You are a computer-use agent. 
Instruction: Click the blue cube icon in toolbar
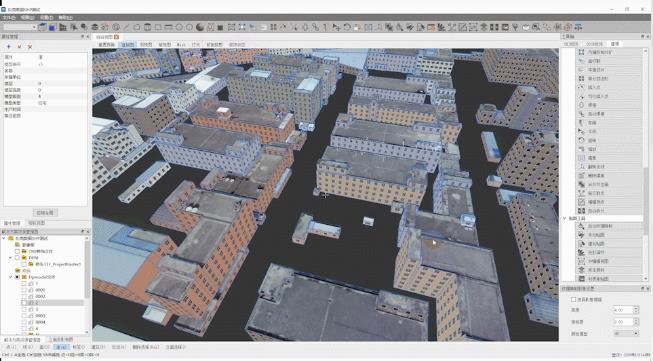coord(52,27)
